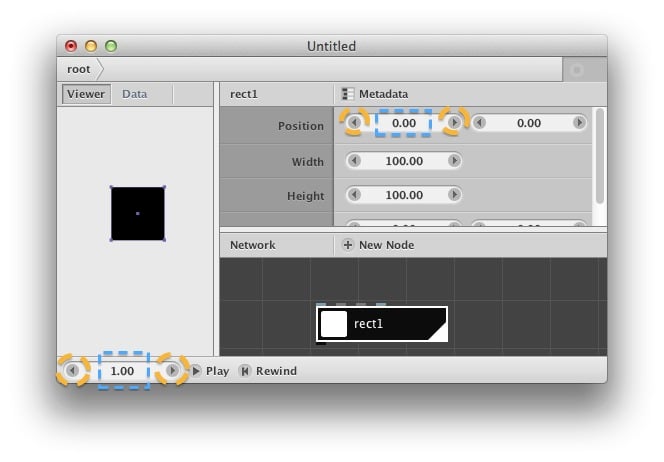This screenshot has width=664, height=462.
Task: Click the Metadata list icon
Action: [x=348, y=94]
